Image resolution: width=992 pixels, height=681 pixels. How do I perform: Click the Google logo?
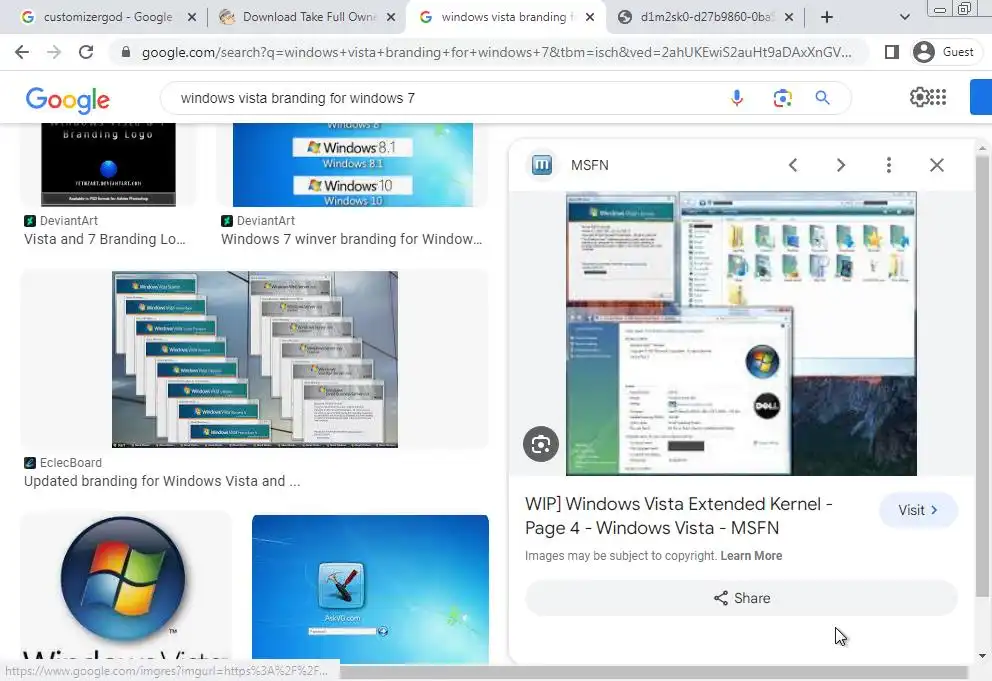[x=68, y=99]
